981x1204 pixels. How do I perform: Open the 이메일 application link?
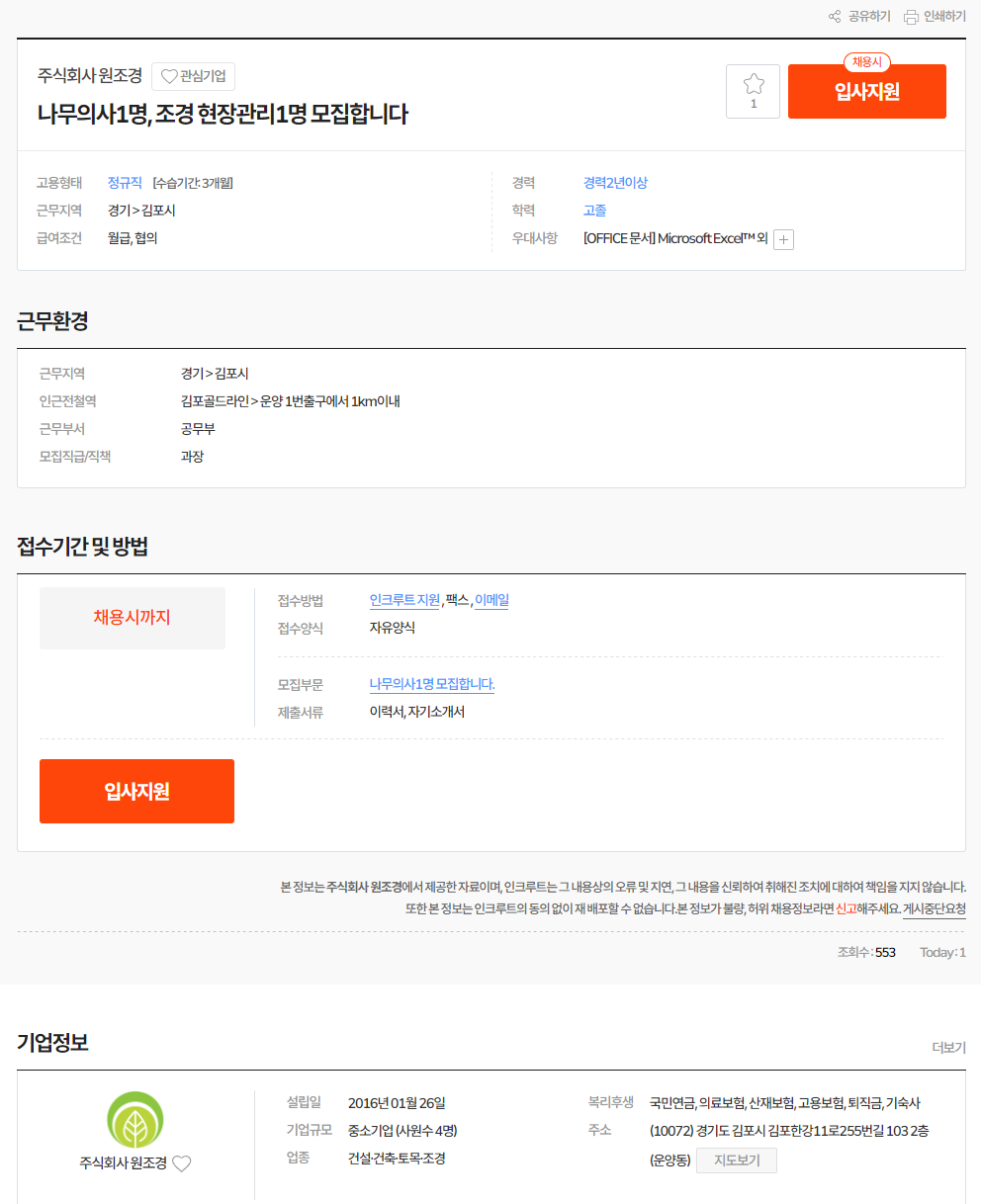[491, 600]
